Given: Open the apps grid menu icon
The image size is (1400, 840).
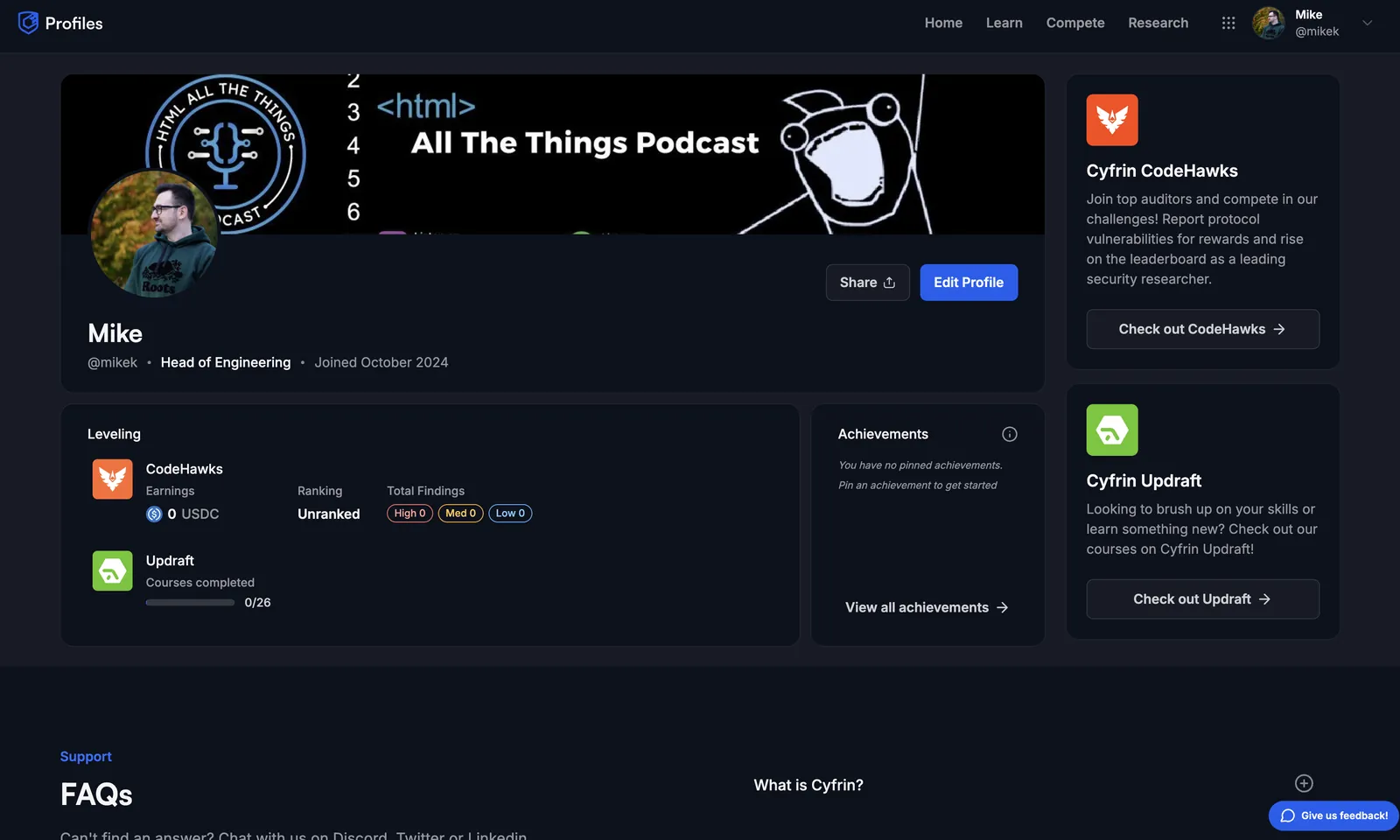Looking at the screenshot, I should pos(1228,23).
